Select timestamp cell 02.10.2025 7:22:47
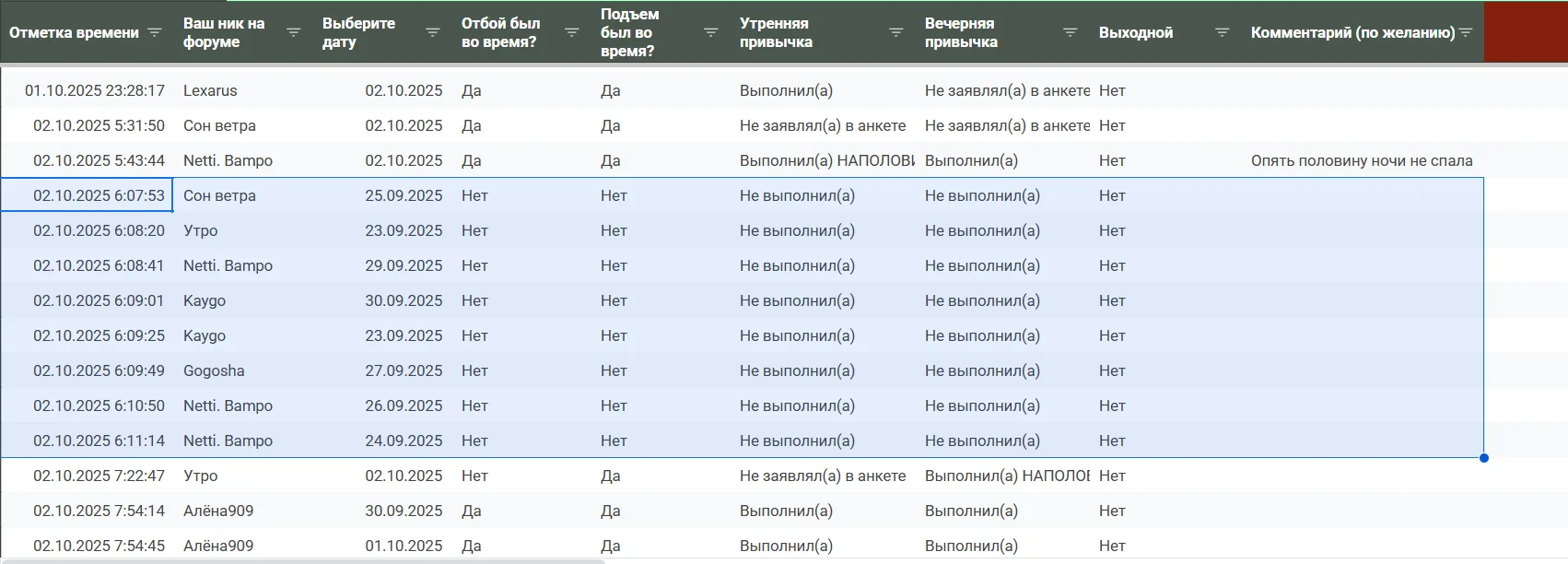Image resolution: width=1568 pixels, height=564 pixels. (99, 476)
